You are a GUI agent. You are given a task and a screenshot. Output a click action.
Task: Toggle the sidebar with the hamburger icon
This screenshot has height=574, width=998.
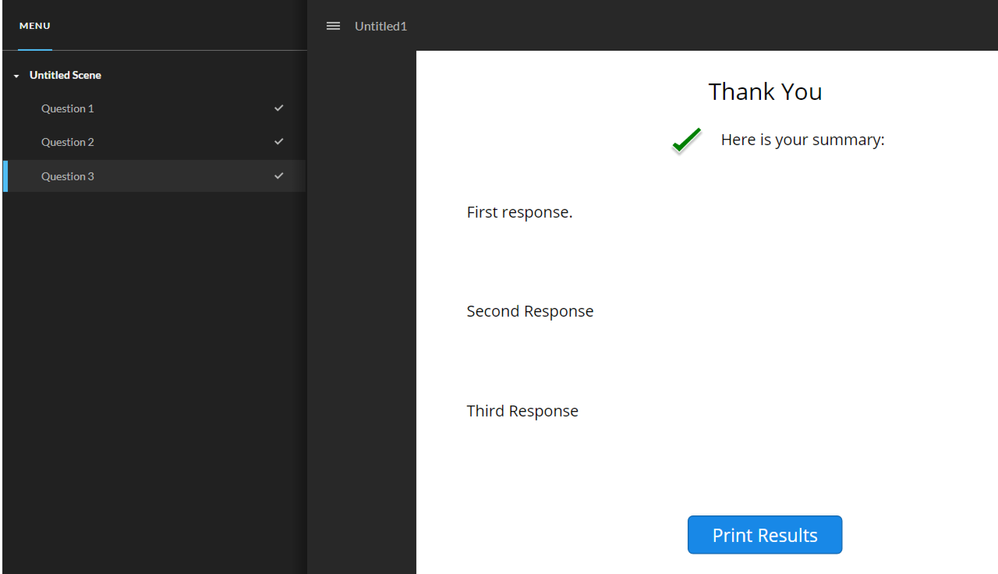(x=333, y=26)
